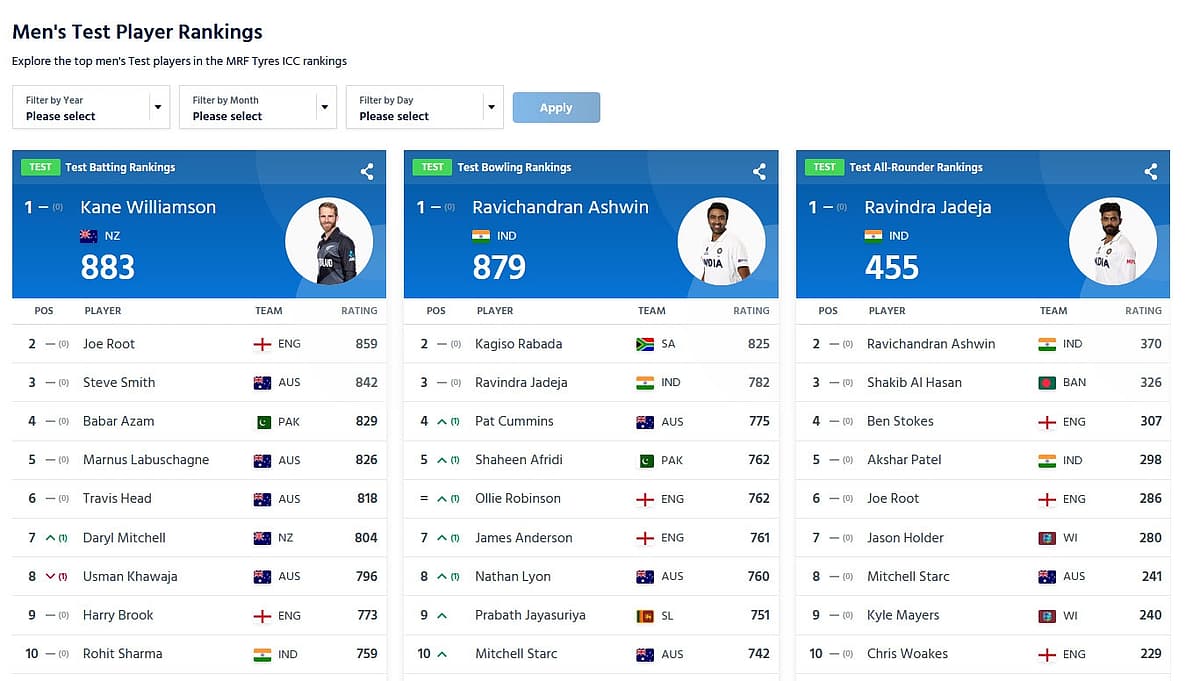Share the Test Bowling Rankings card
1200x681 pixels.
(x=759, y=172)
